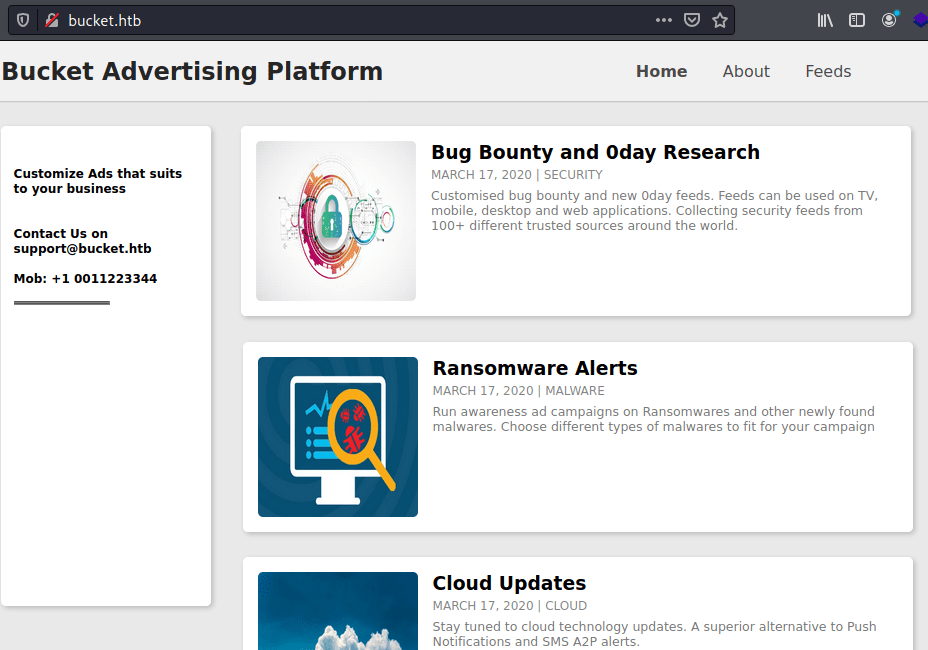
Task: Click the 'MARCH 17, 2020 | CLOUD' line
Action: [x=510, y=606]
